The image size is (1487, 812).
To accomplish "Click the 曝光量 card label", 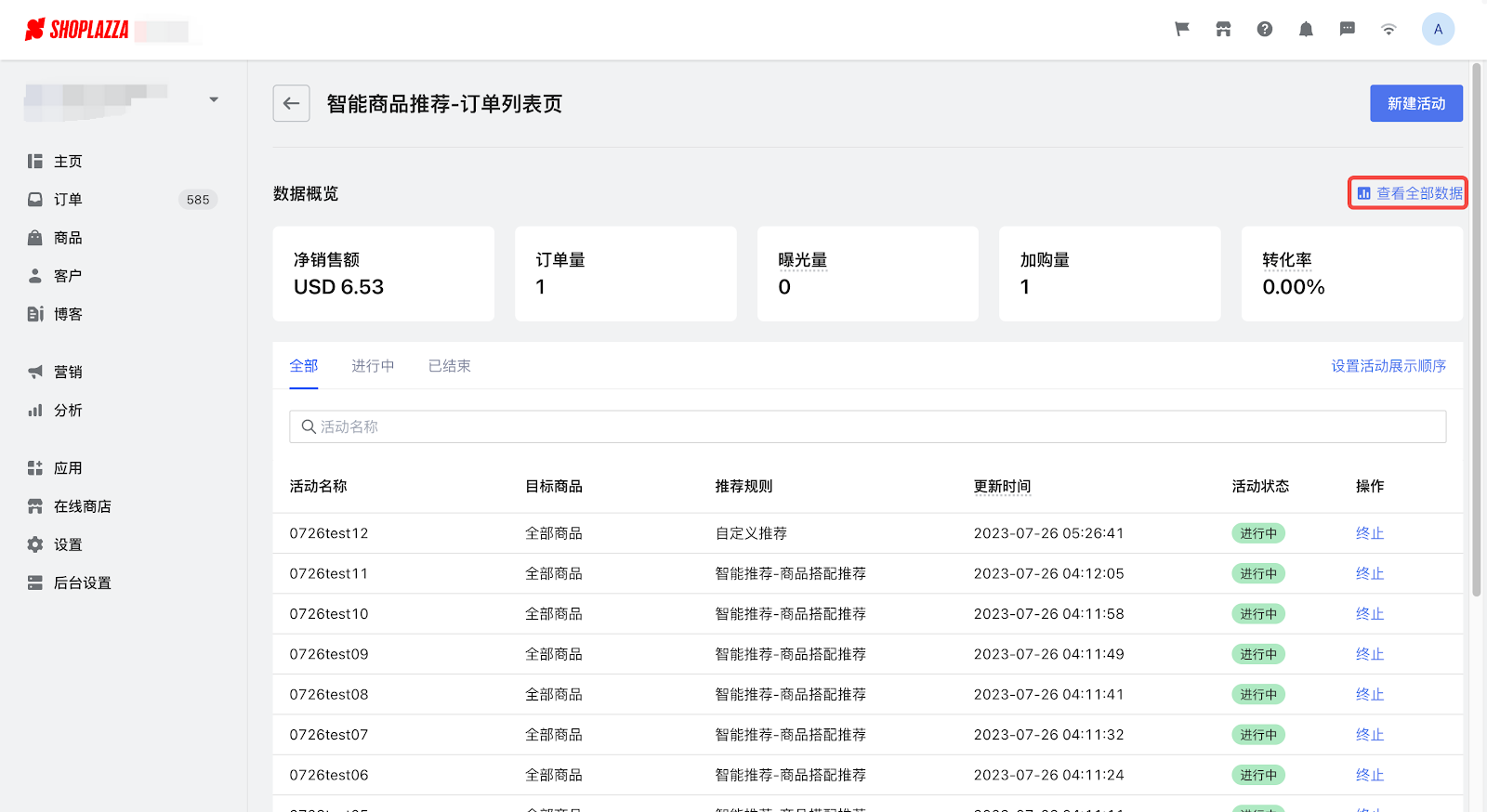I will pos(803,260).
